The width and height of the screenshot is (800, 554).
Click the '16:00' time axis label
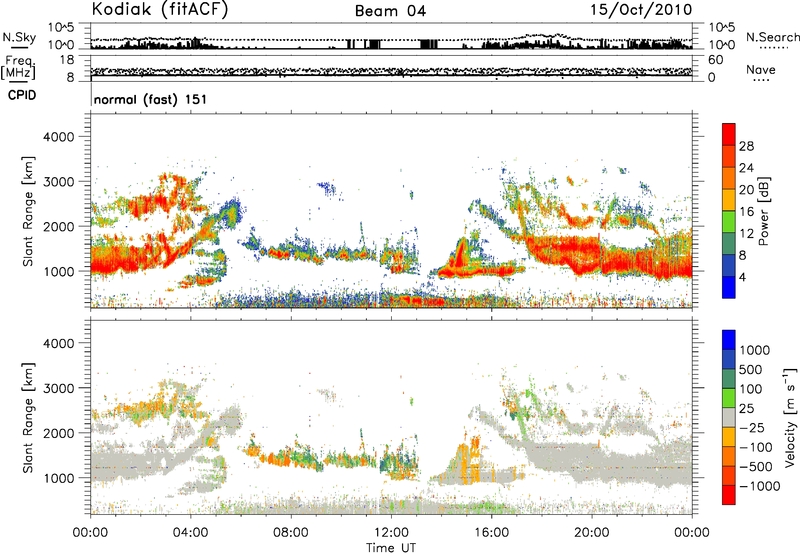coord(491,533)
